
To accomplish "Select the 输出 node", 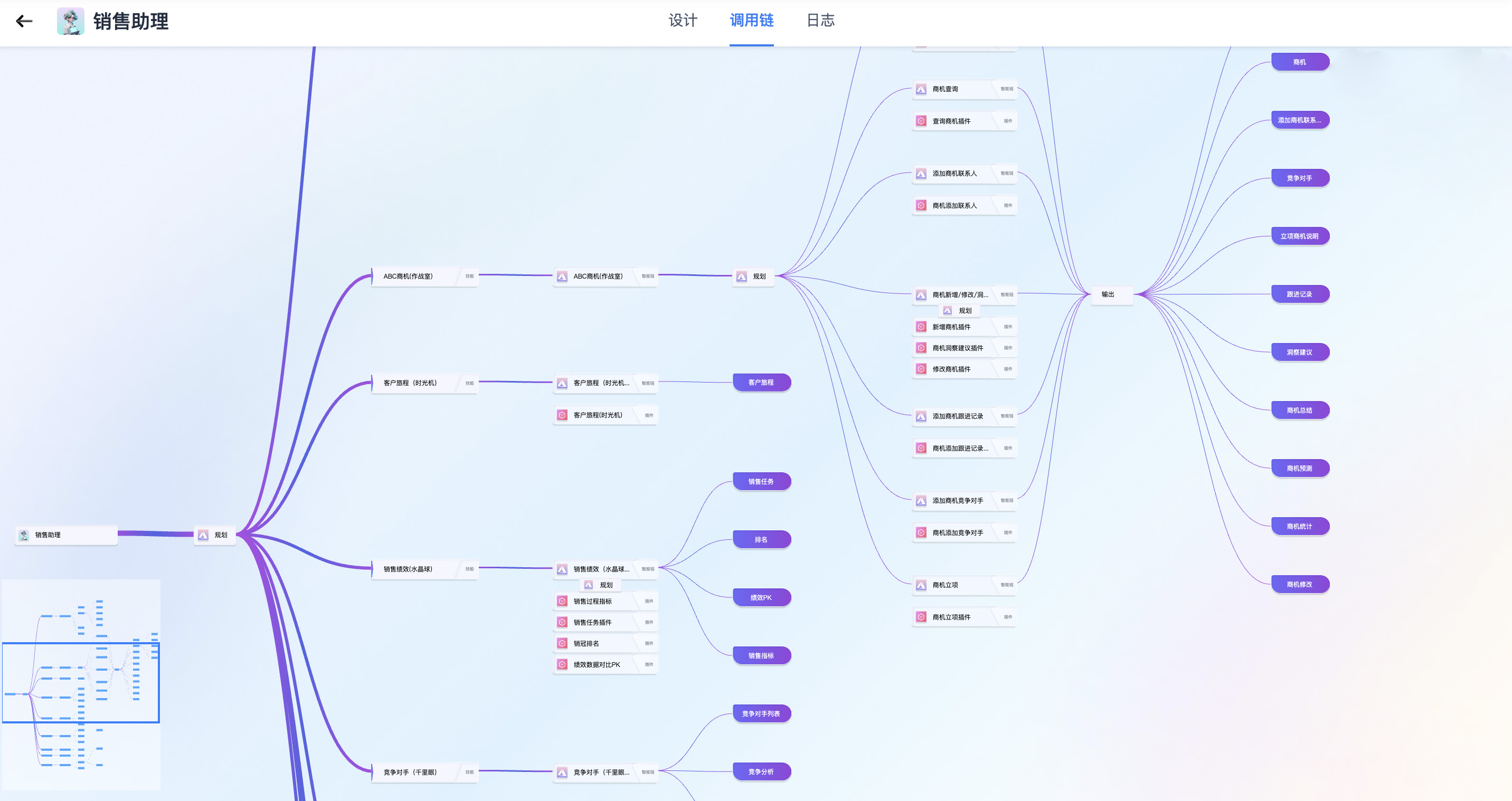I will coord(1111,294).
